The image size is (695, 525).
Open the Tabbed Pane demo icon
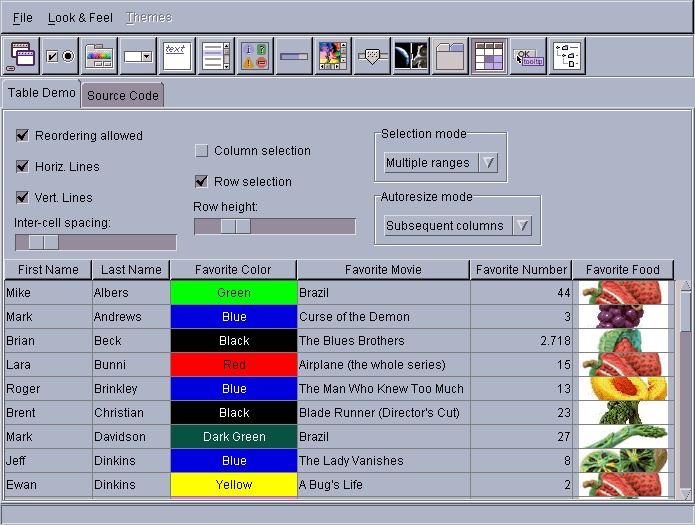point(450,56)
